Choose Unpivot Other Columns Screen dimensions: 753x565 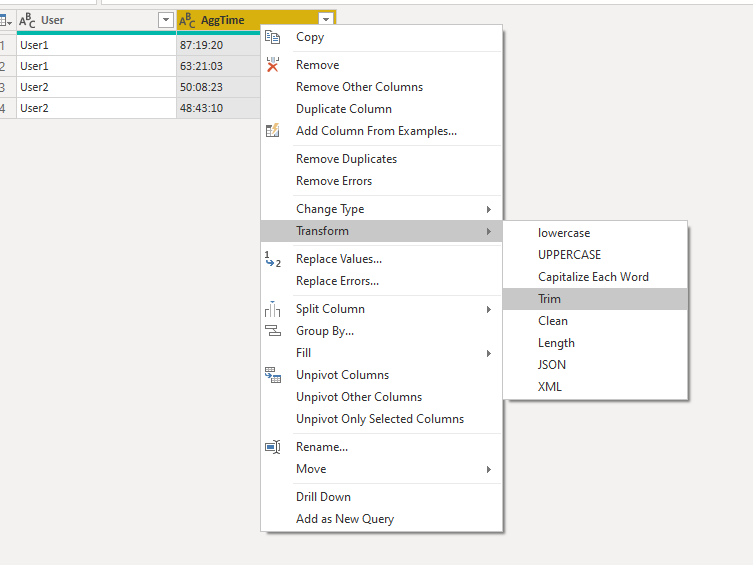point(381,397)
